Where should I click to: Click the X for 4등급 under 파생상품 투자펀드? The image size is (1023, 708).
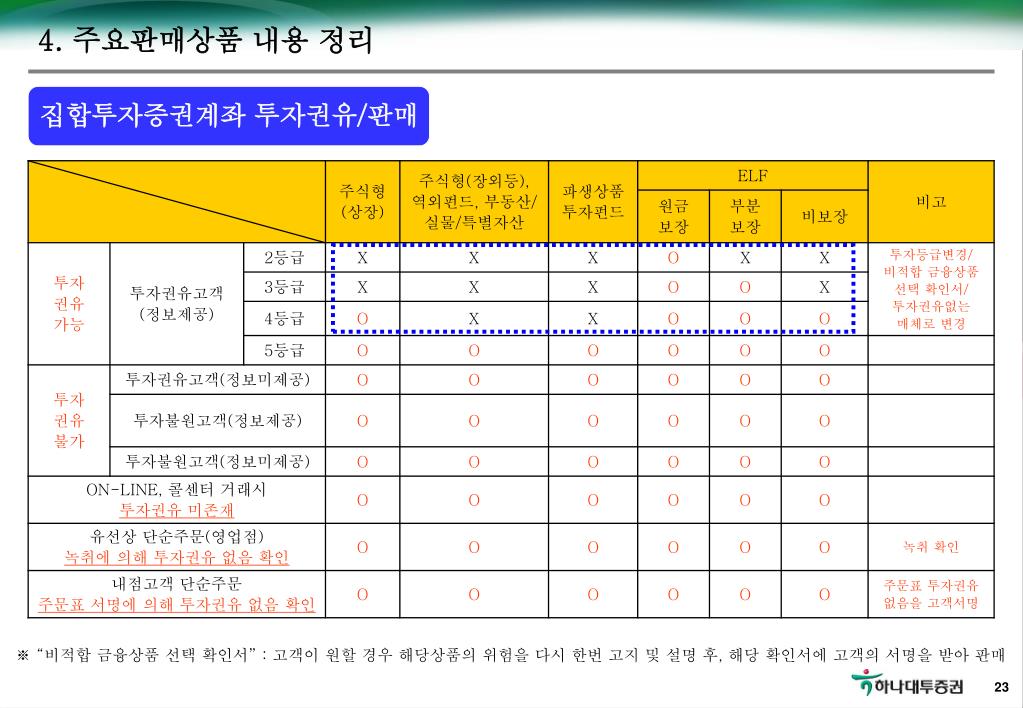(x=593, y=318)
